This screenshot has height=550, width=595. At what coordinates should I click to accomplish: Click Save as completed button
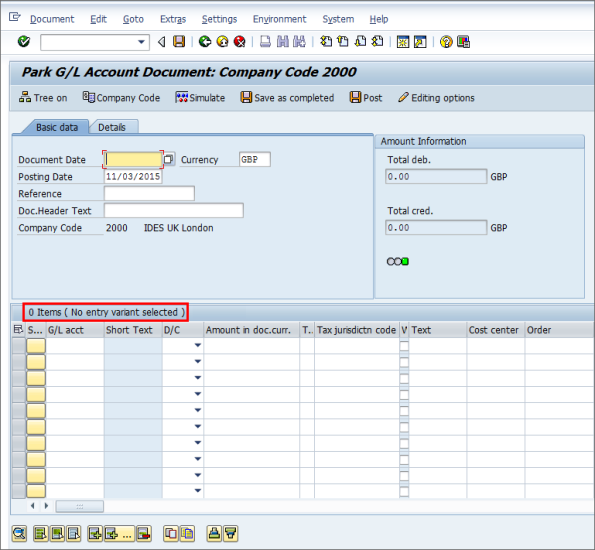(x=287, y=98)
